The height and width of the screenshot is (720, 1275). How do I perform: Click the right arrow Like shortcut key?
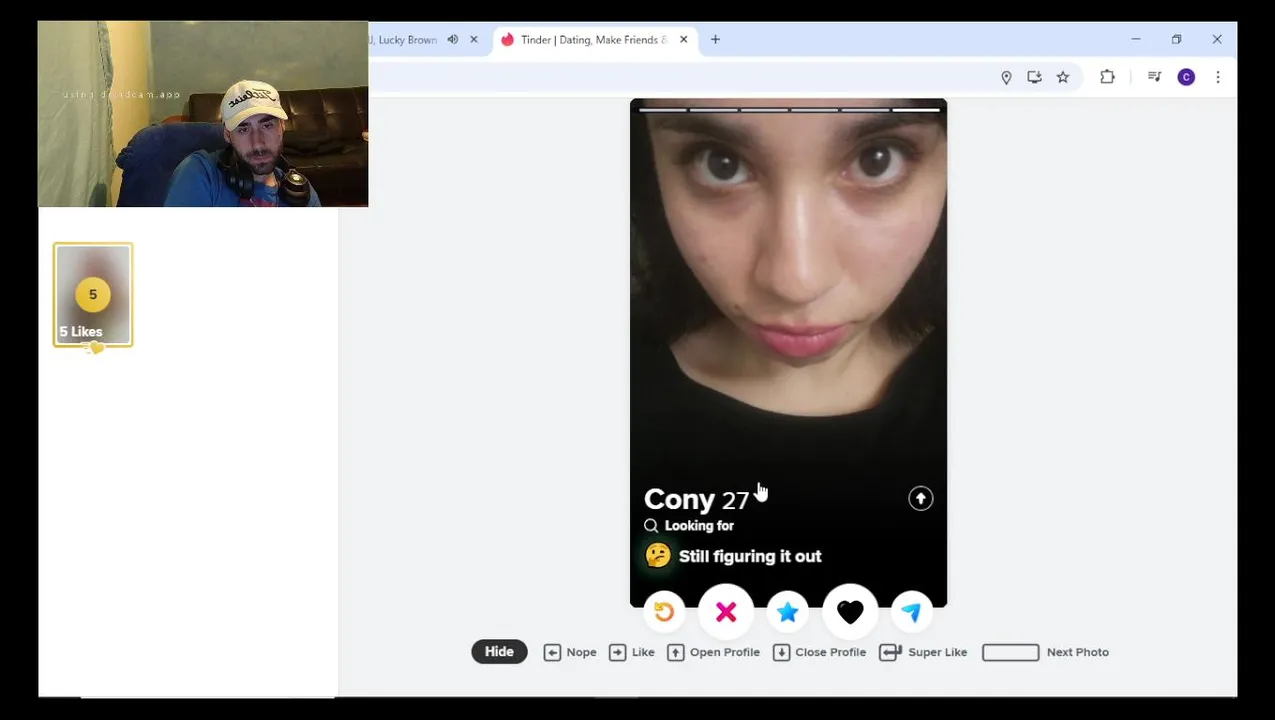pos(617,652)
